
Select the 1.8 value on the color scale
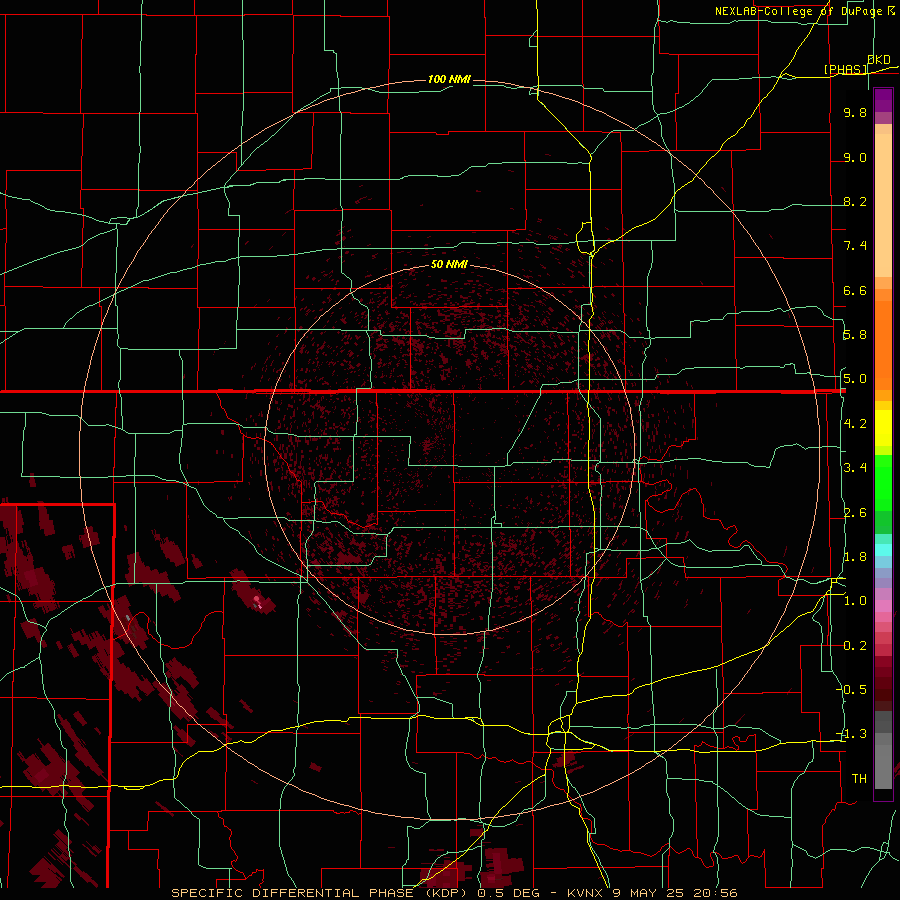click(855, 557)
